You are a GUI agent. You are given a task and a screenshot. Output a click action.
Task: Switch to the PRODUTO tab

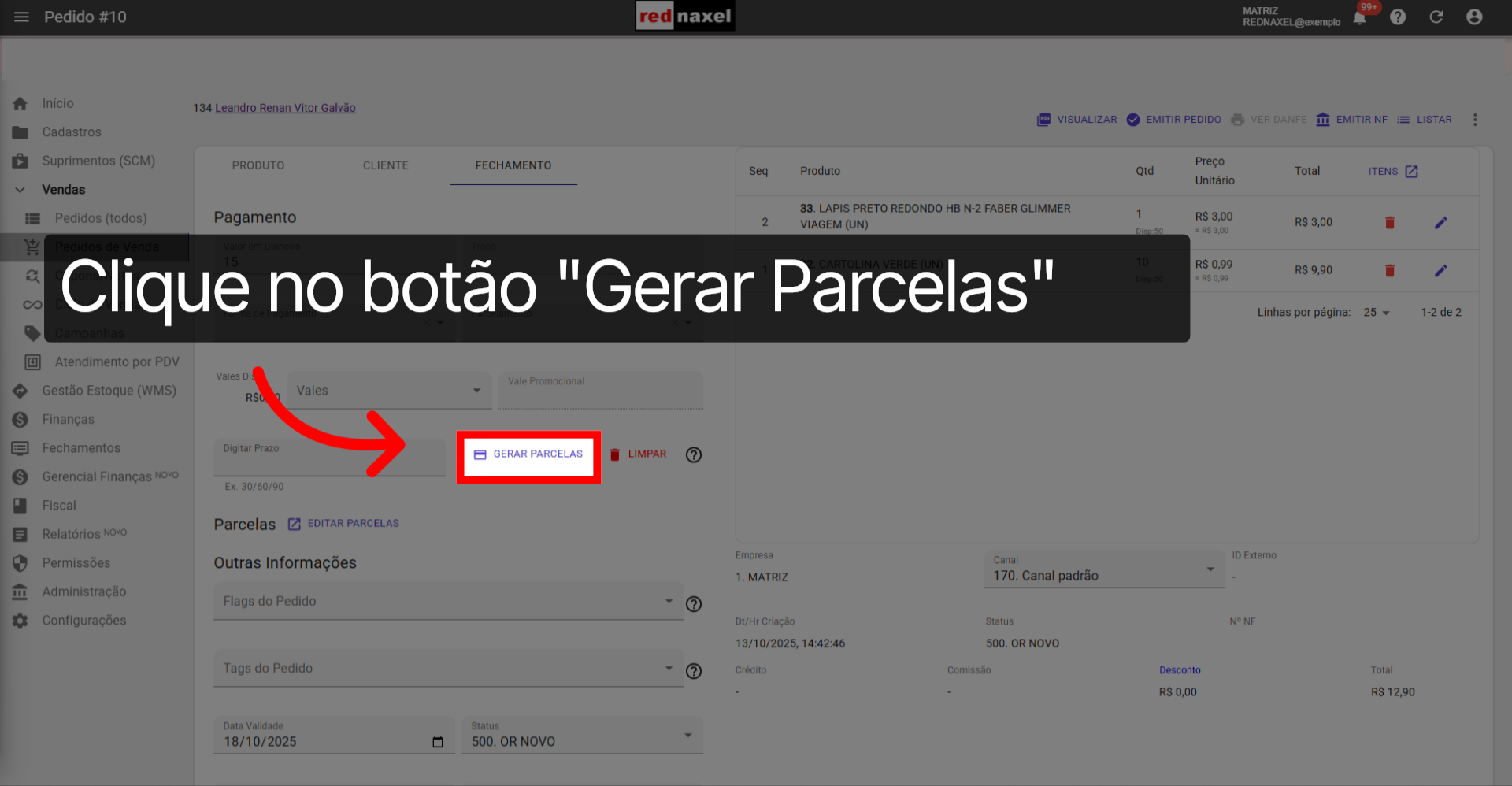point(258,165)
